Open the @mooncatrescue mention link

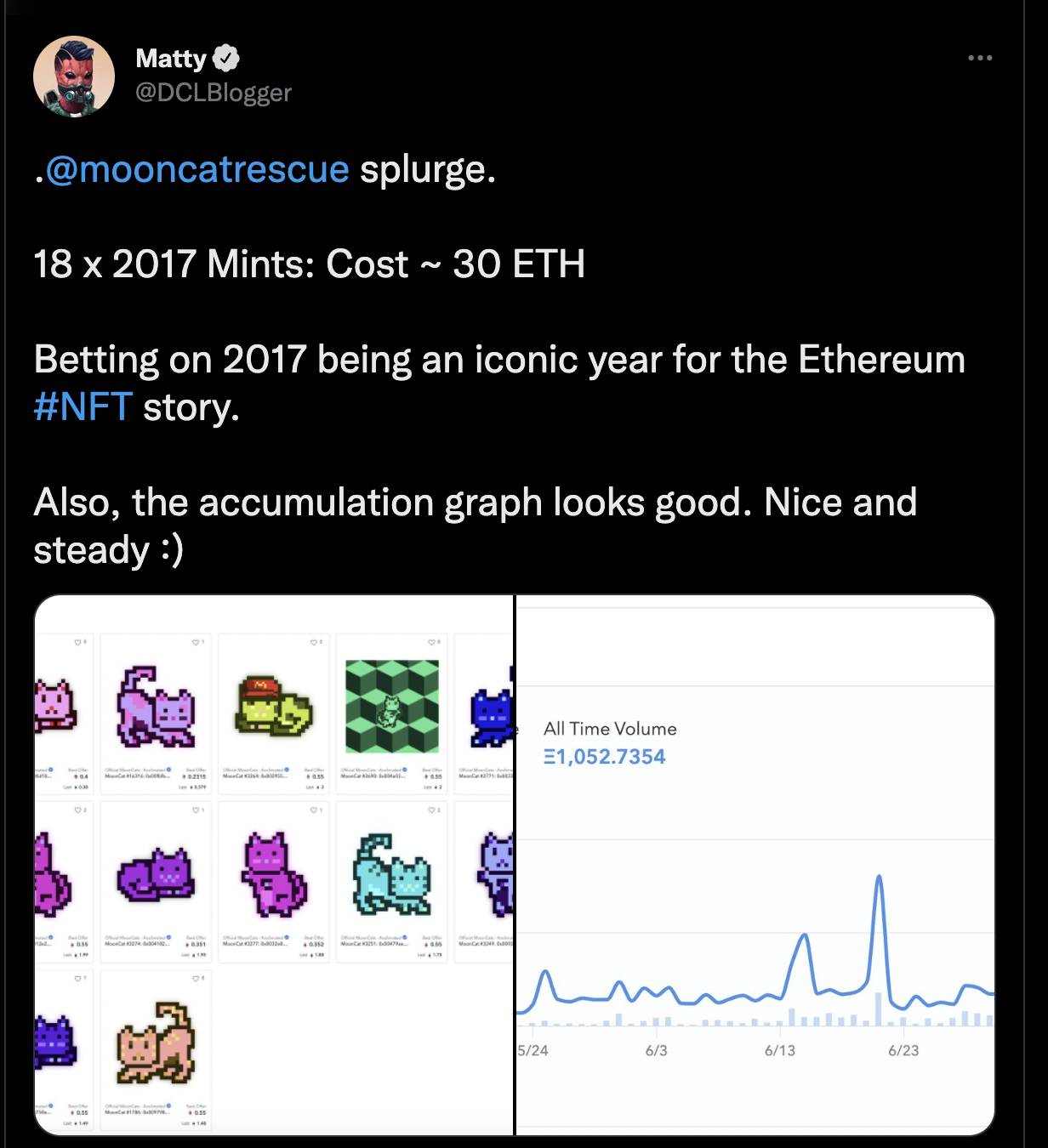point(197,169)
